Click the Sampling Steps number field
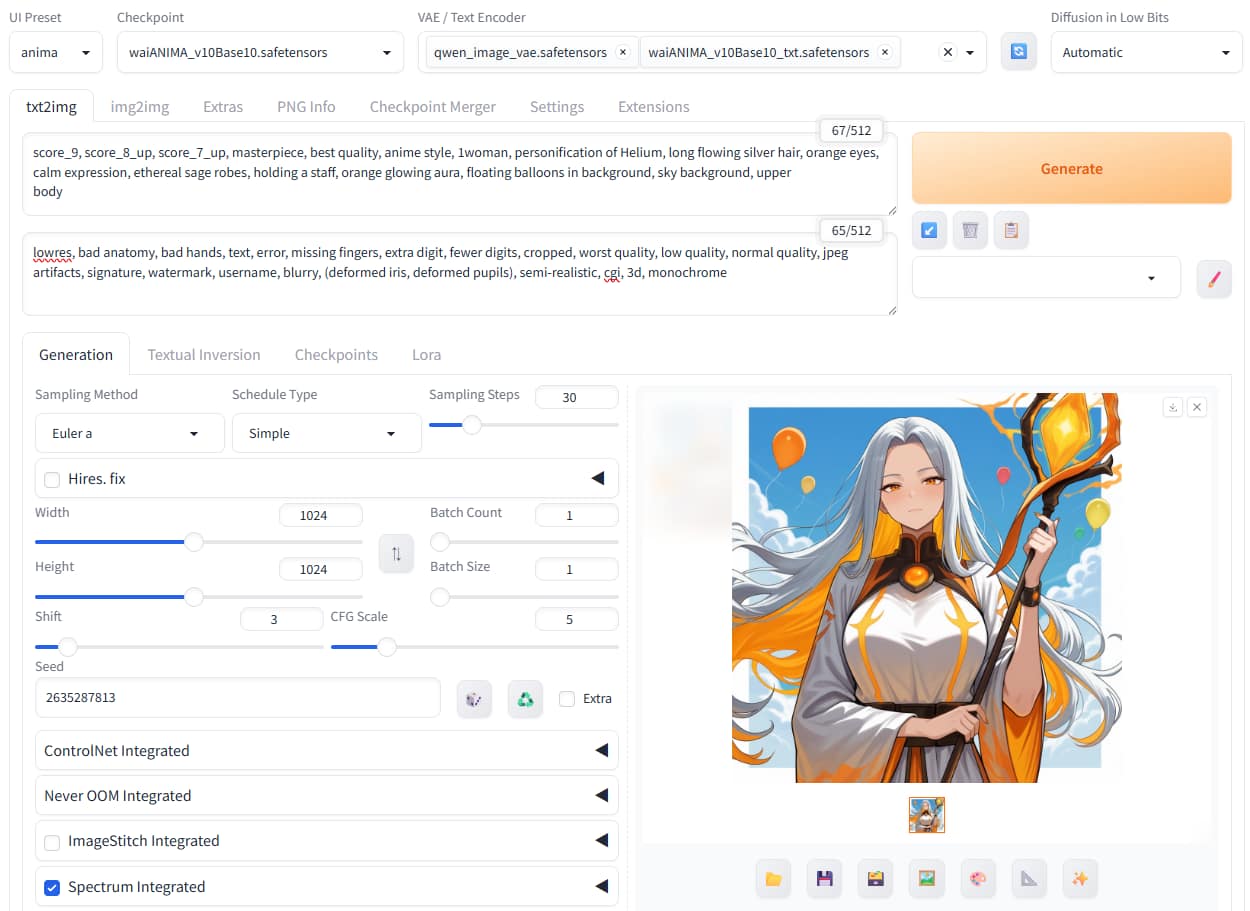 tap(577, 397)
